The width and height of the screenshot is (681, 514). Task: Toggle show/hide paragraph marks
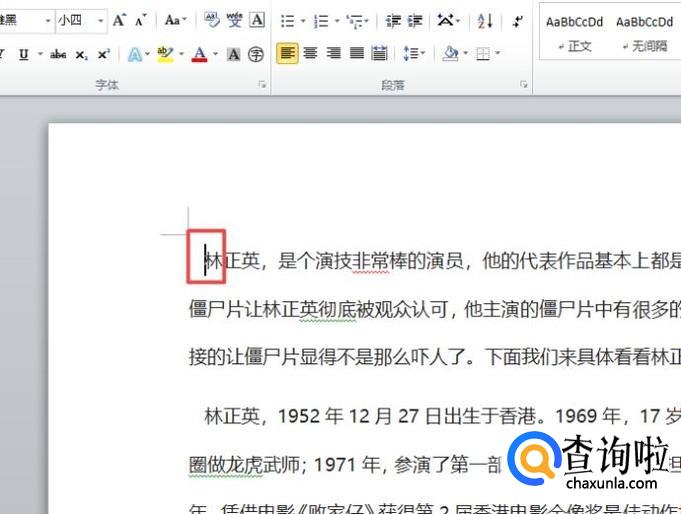pos(517,21)
